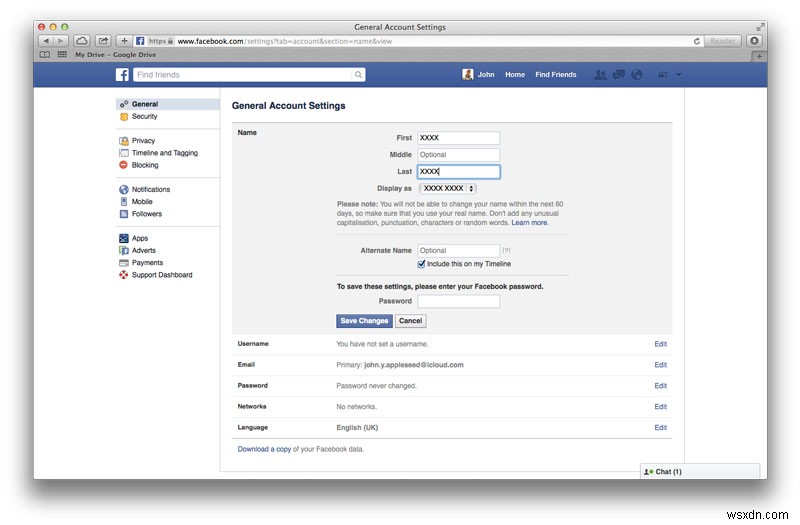The width and height of the screenshot is (800, 525).
Task: Click the Facebook logo icon in header
Action: tap(122, 74)
